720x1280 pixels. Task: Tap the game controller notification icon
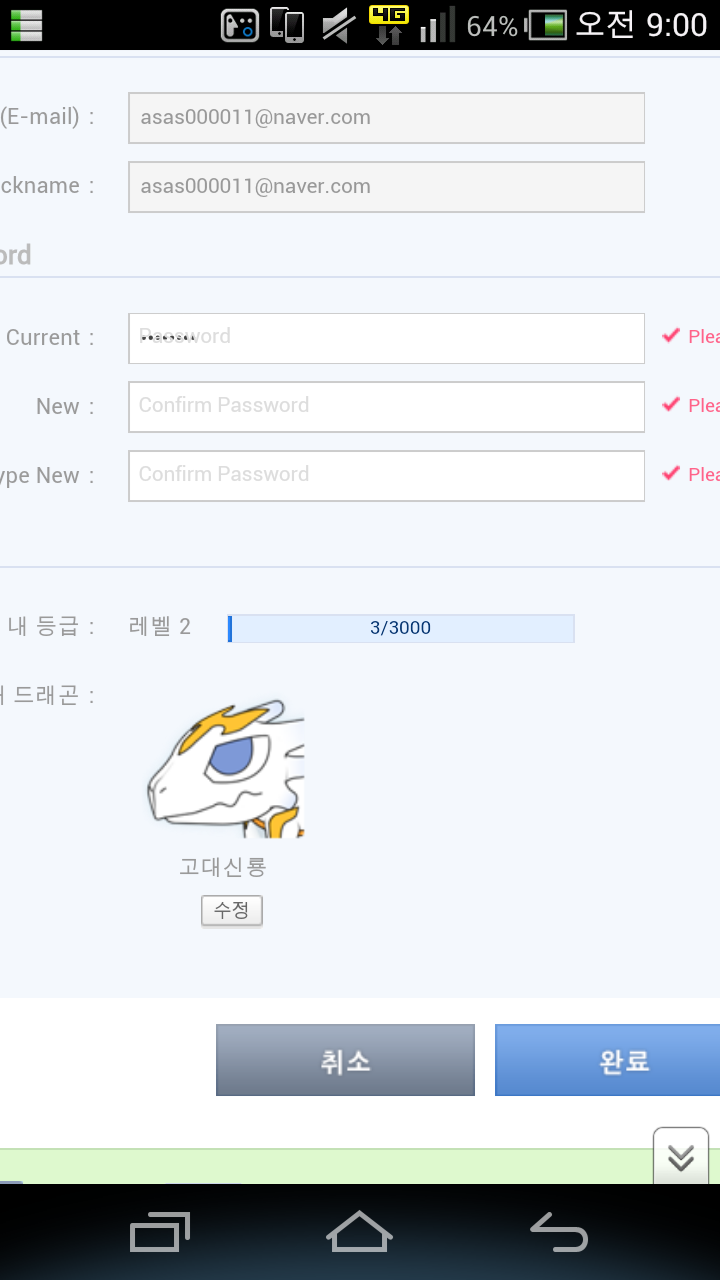pos(240,25)
